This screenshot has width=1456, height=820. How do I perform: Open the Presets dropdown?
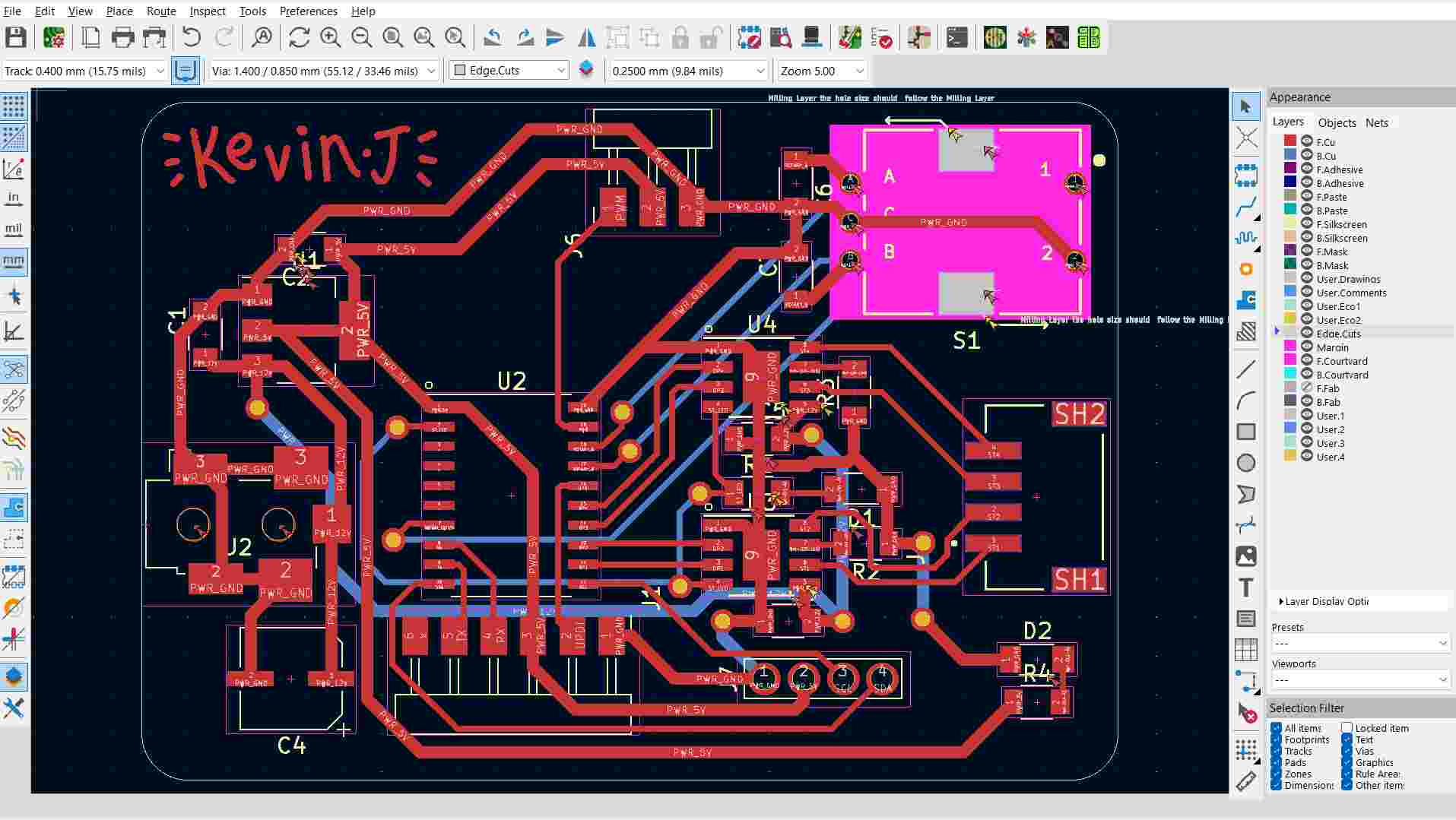tap(1360, 643)
